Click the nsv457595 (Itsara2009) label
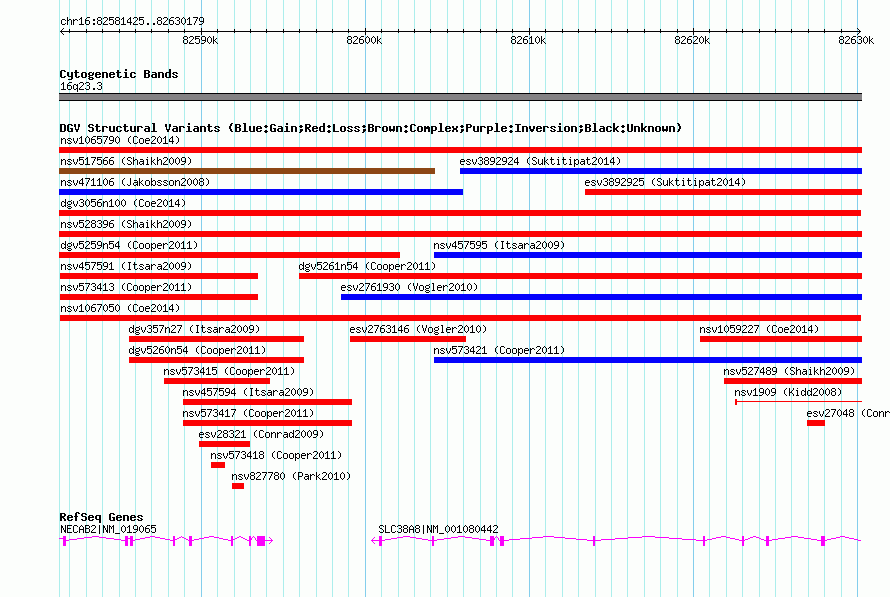Screen dimensions: 890x597 (x=499, y=245)
